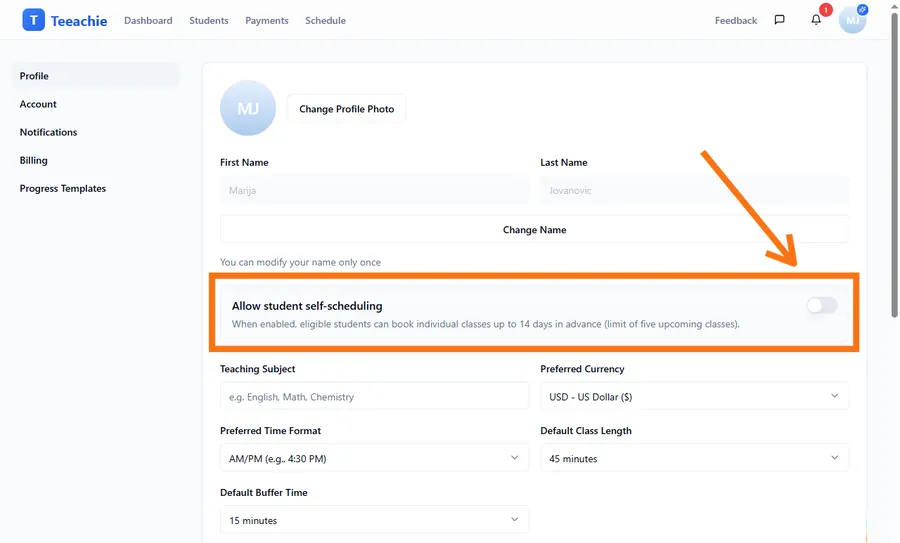
Task: Select the Profile settings tab
Action: click(x=95, y=76)
